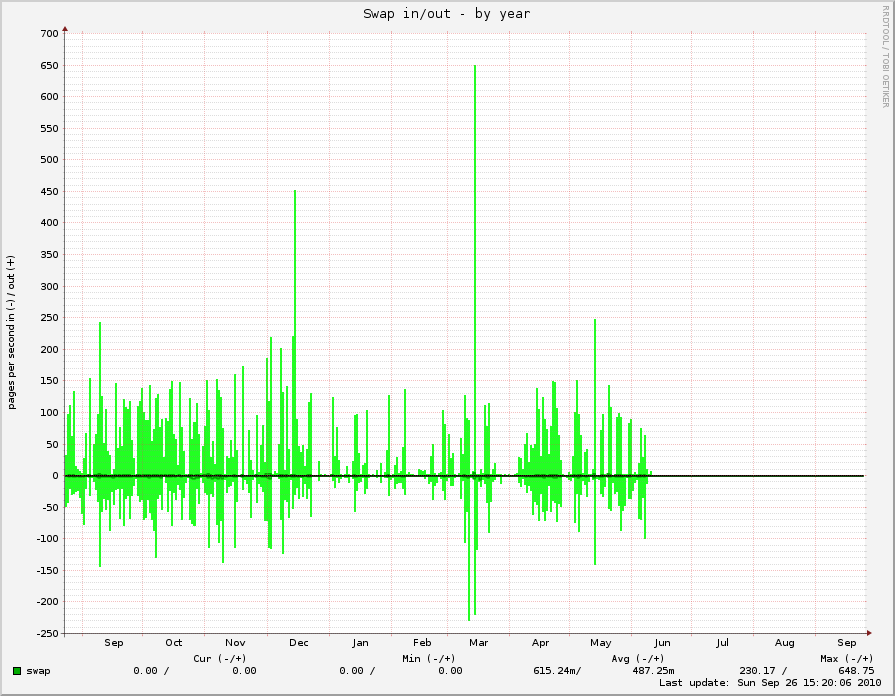The image size is (895, 696).
Task: Click the "650" y-axis label
Action: (x=50, y=66)
